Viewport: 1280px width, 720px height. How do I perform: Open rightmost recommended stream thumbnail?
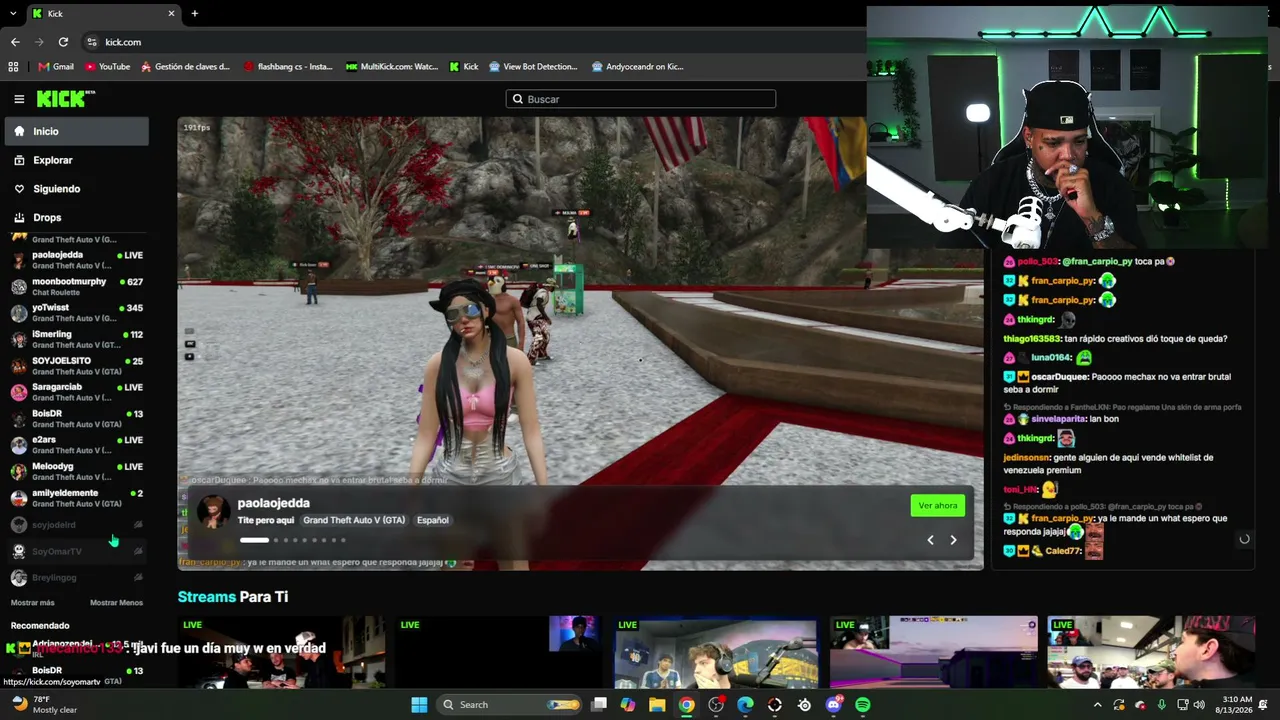coord(1151,652)
